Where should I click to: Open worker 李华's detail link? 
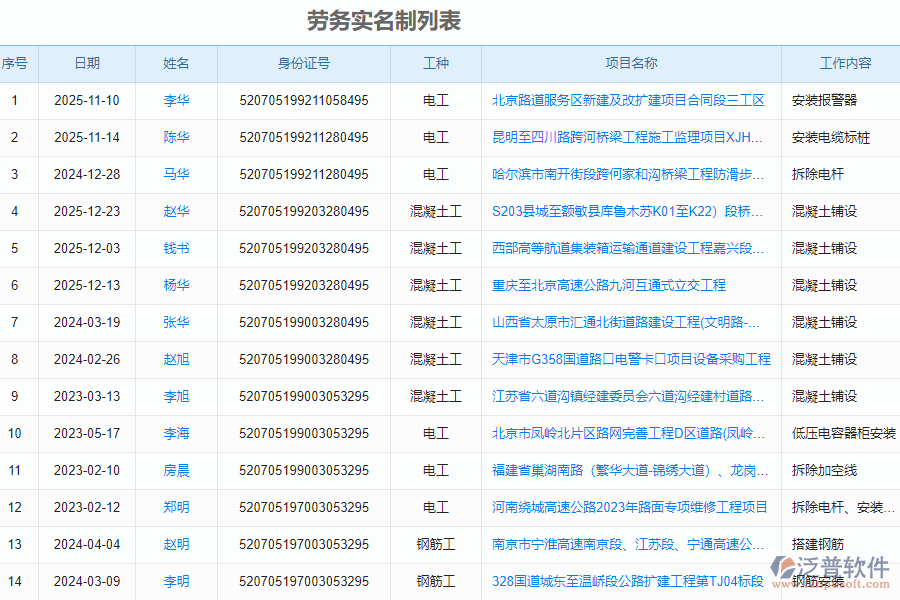click(176, 100)
